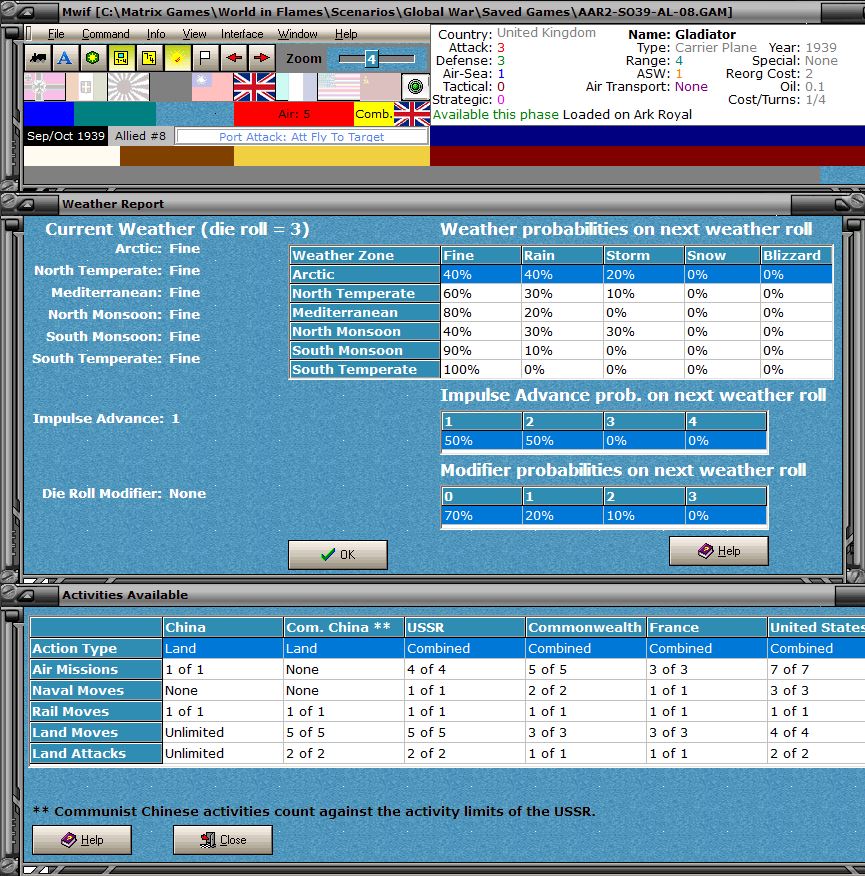
Task: Open the Command menu
Action: (x=106, y=34)
